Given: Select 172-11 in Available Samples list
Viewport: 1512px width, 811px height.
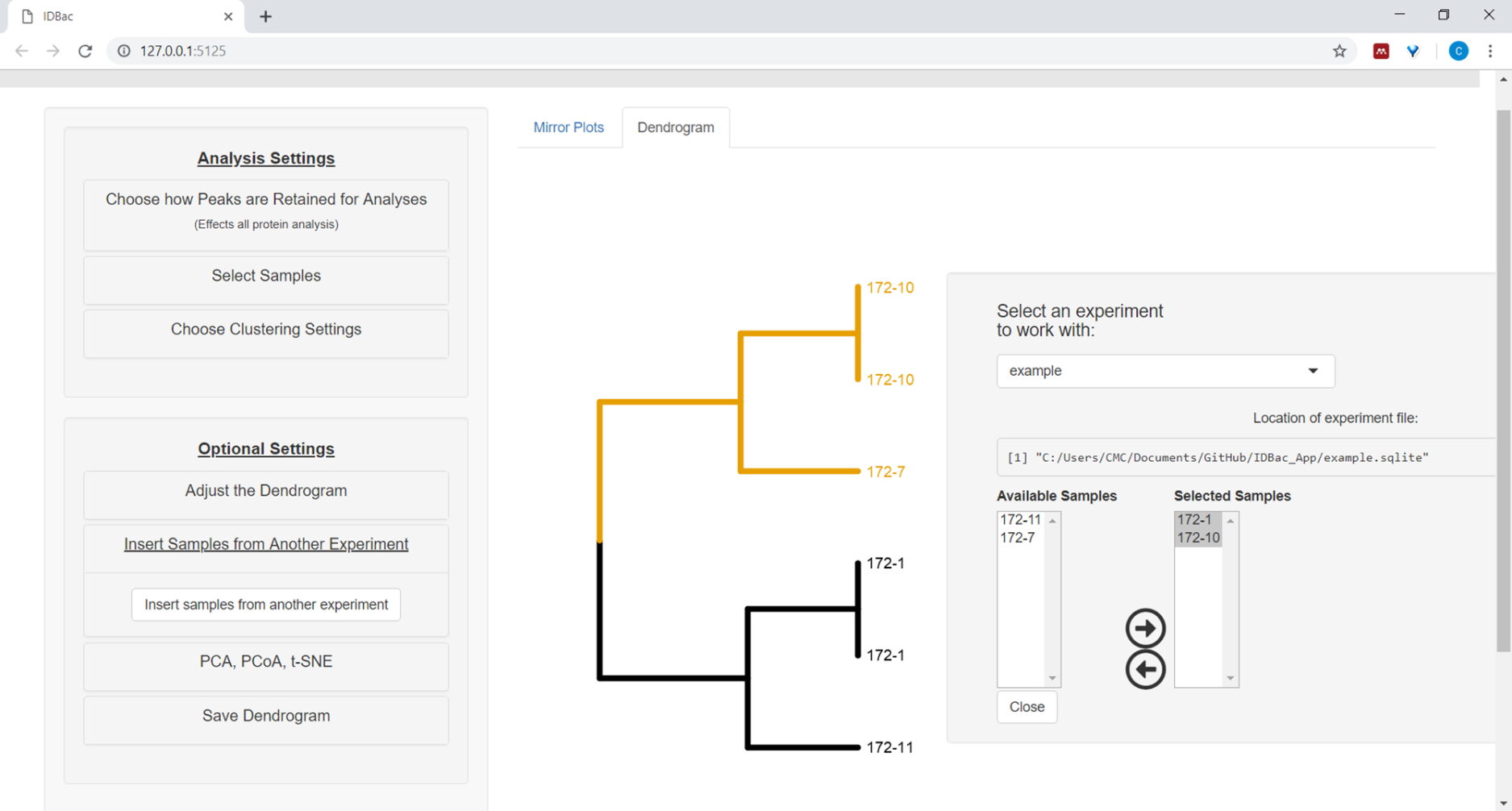Looking at the screenshot, I should (x=1020, y=520).
